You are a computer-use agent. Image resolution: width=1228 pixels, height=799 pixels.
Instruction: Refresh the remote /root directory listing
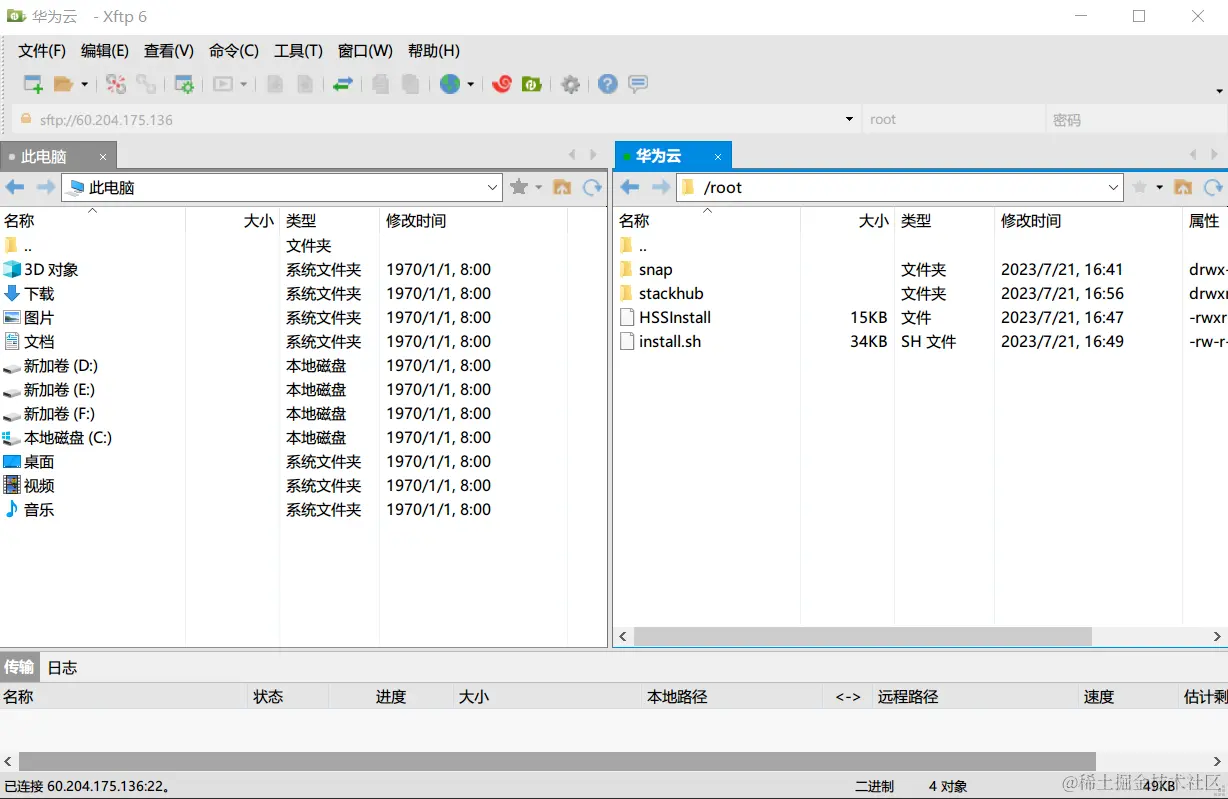click(1214, 187)
